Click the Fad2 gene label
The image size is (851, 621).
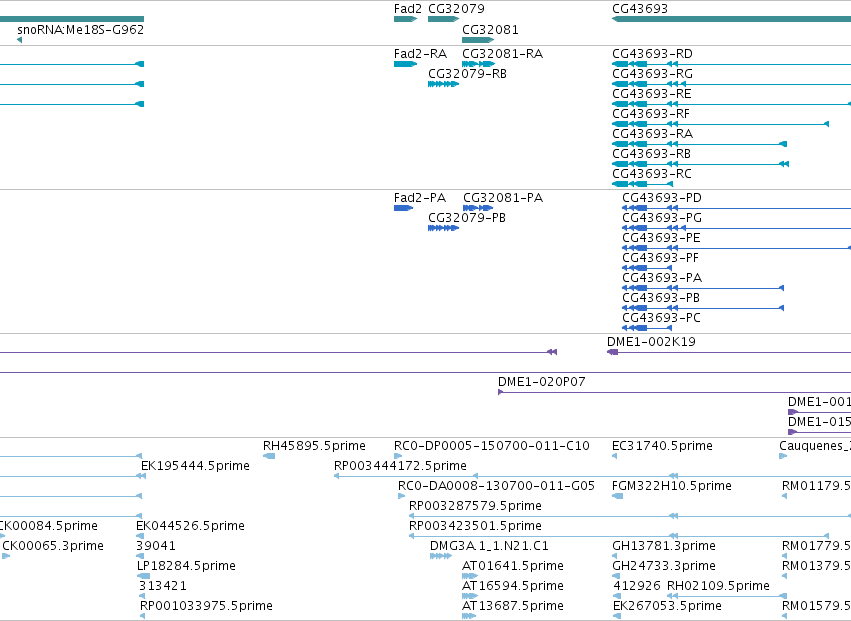408,9
